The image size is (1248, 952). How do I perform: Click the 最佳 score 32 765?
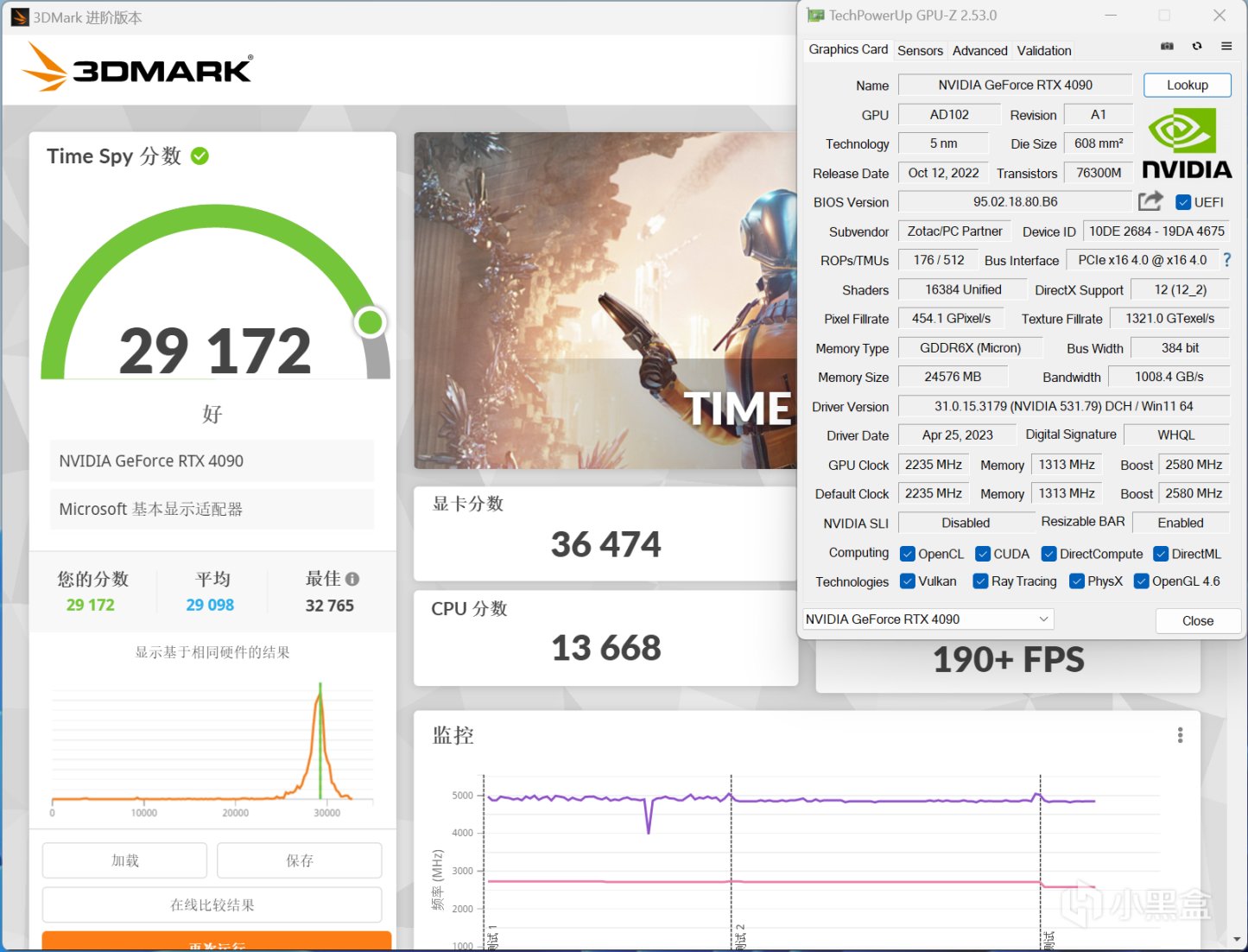(x=330, y=605)
